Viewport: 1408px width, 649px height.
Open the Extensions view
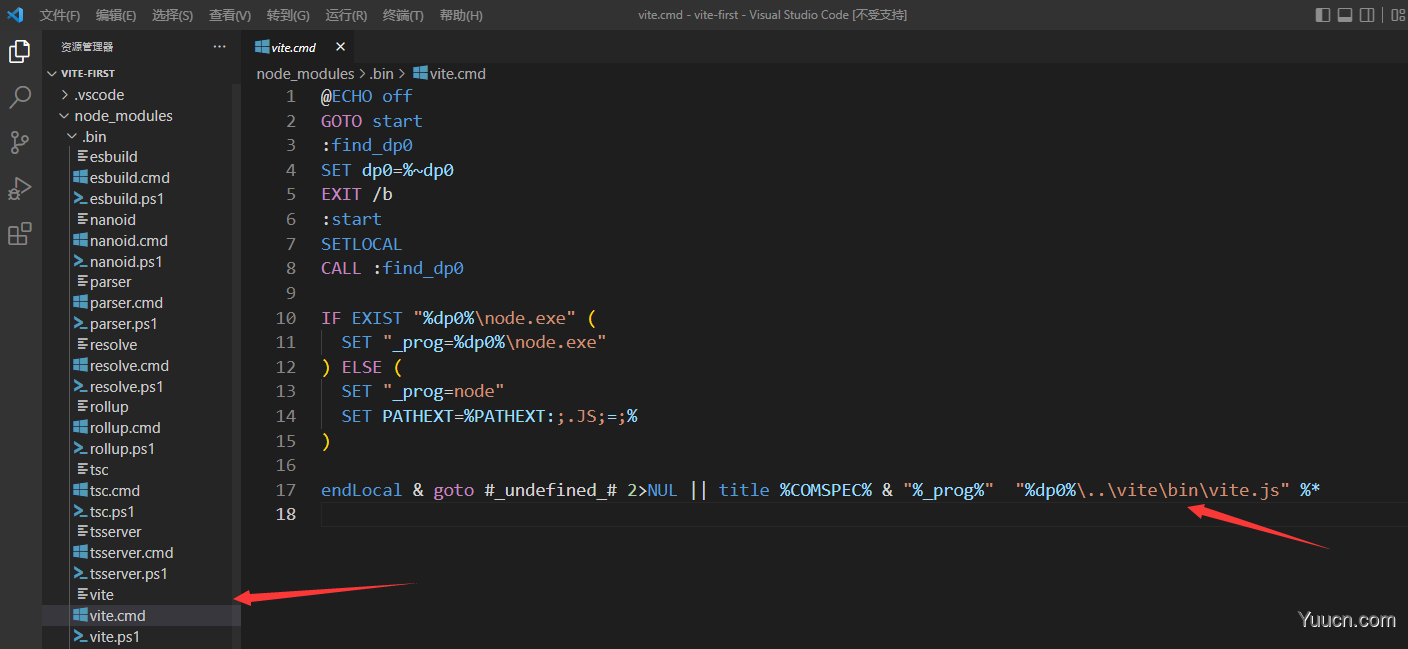click(19, 234)
